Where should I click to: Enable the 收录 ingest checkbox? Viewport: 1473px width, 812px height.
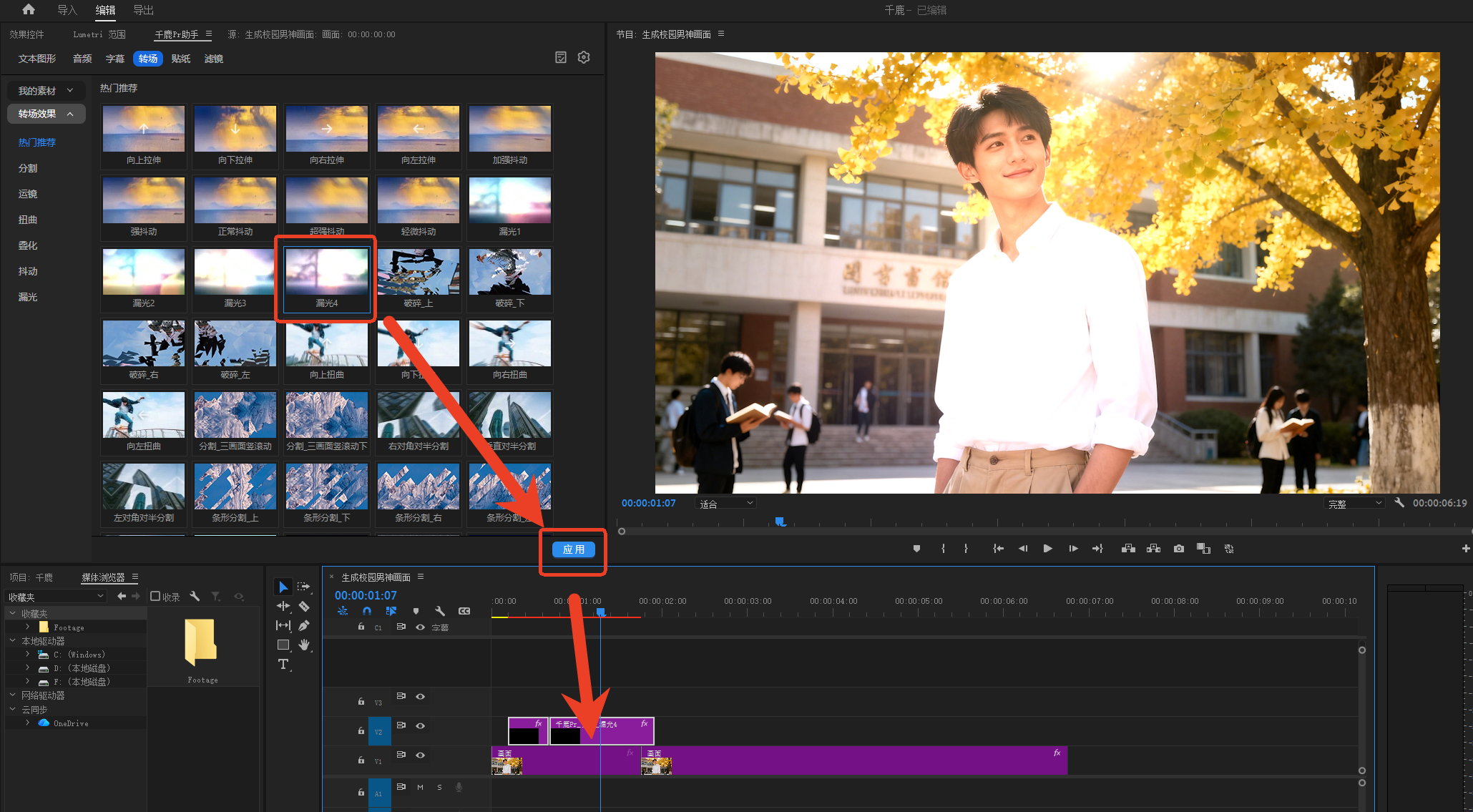(x=155, y=596)
